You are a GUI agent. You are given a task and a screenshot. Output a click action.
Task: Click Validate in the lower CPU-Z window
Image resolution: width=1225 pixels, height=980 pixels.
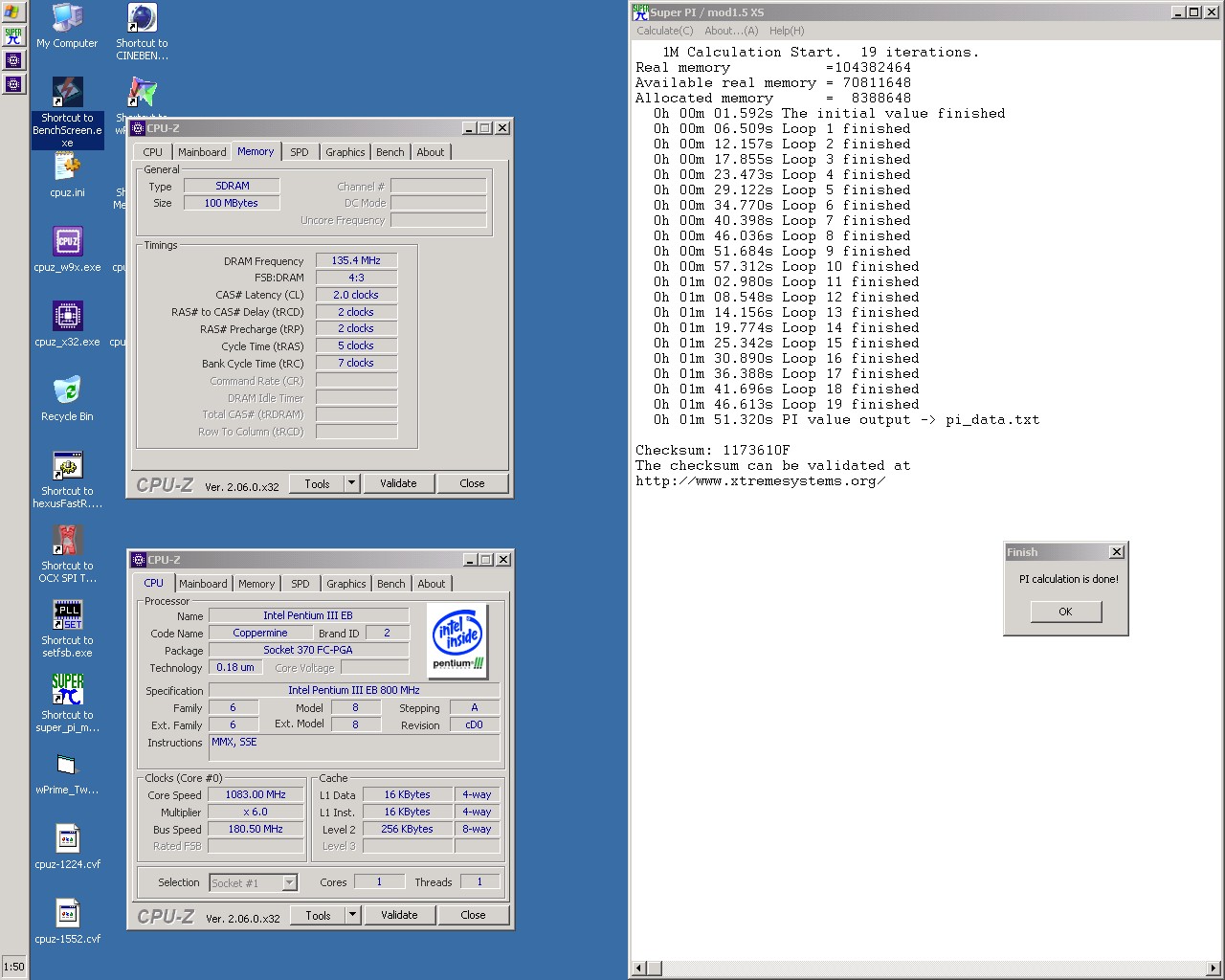tap(399, 915)
